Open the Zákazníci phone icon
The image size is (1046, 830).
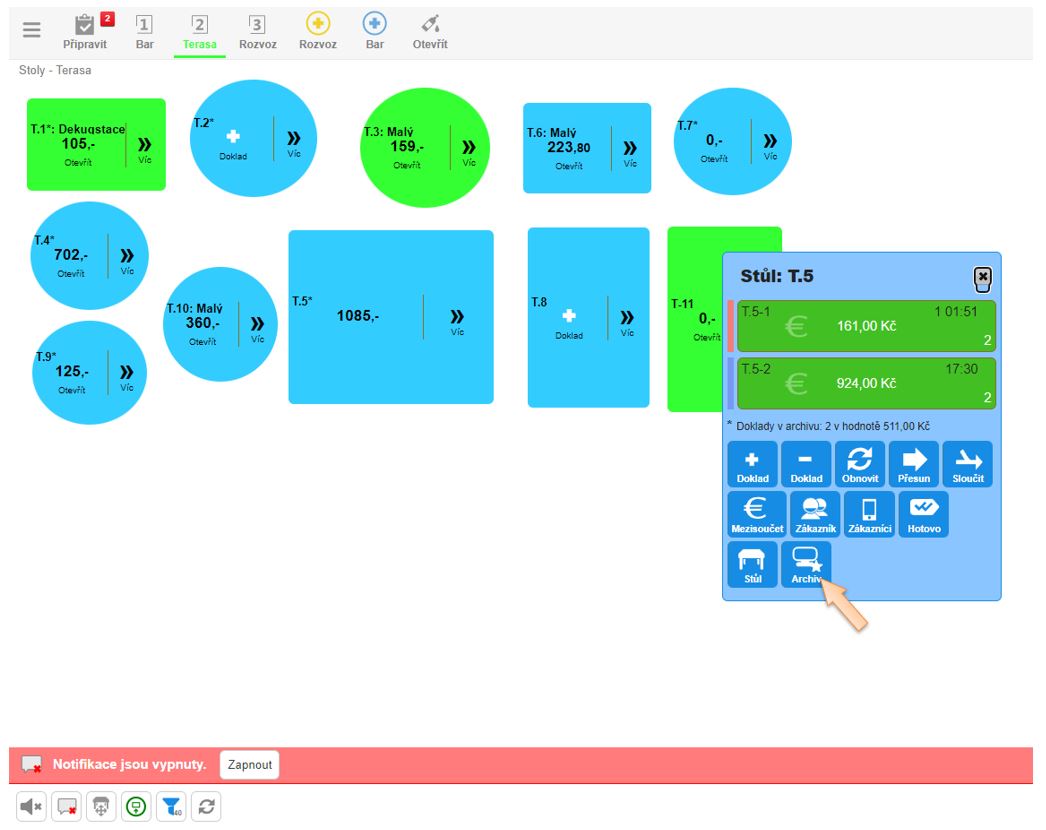869,514
